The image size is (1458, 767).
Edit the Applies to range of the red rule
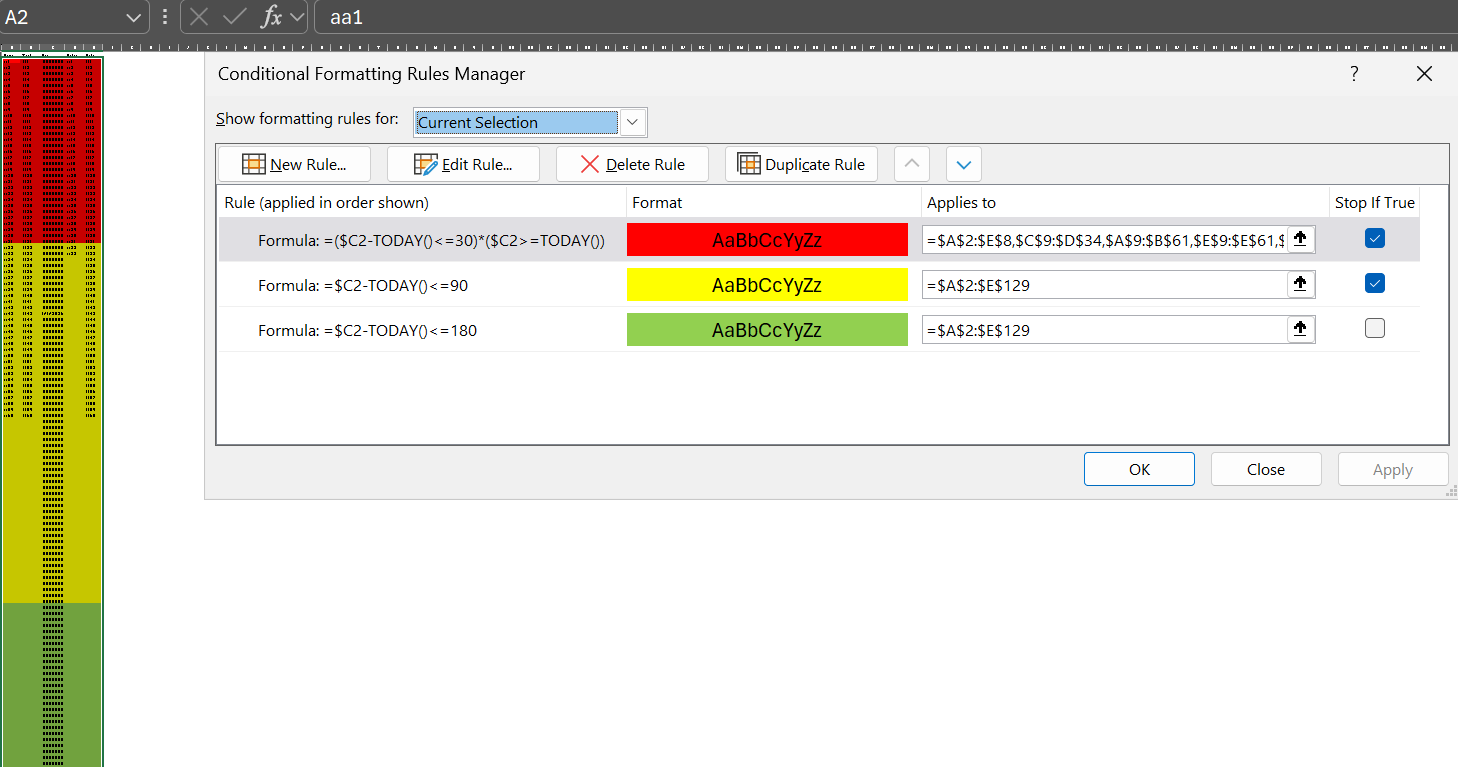pyautogui.click(x=1105, y=239)
